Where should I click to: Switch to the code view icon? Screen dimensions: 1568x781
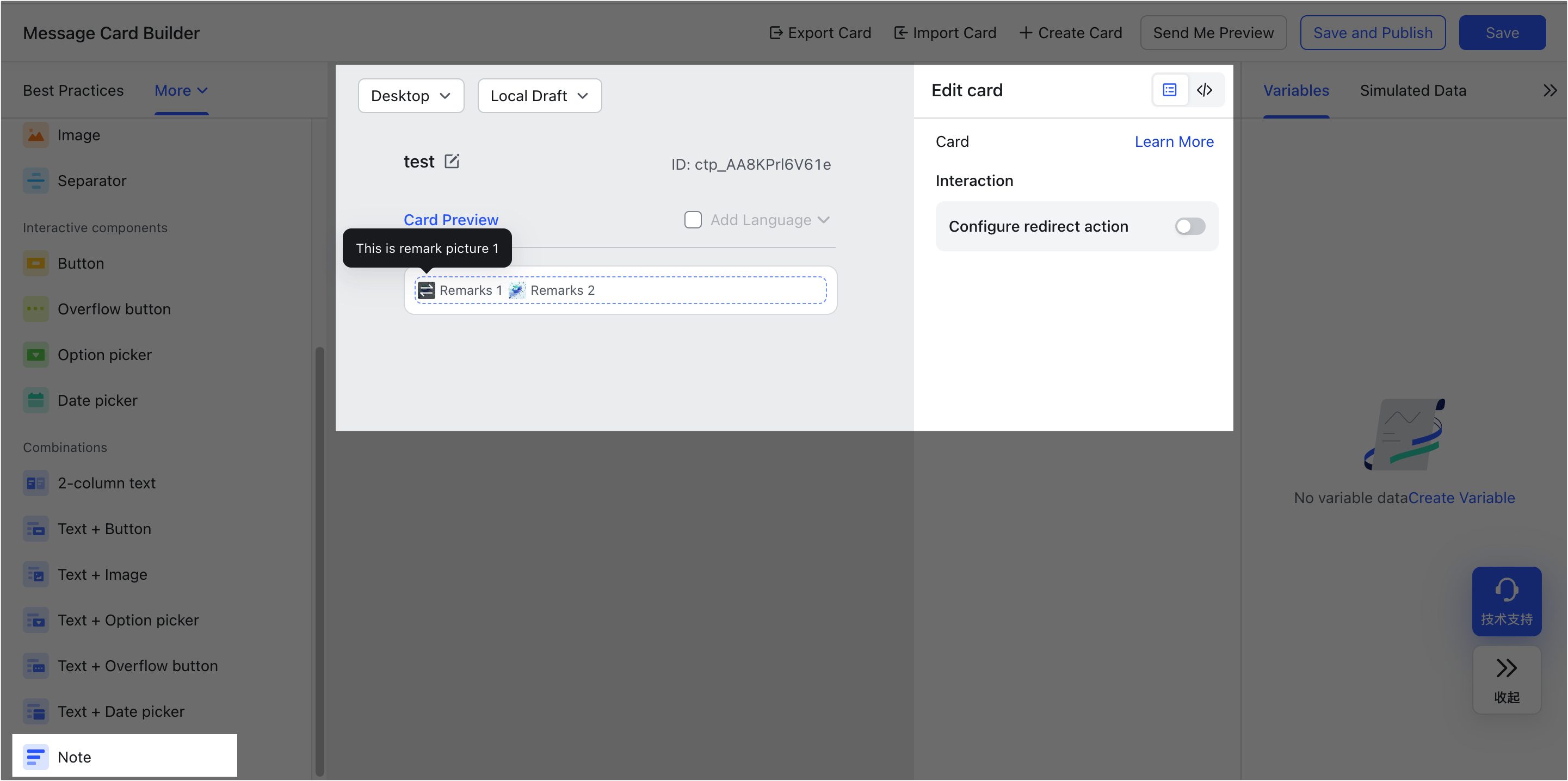(1205, 90)
